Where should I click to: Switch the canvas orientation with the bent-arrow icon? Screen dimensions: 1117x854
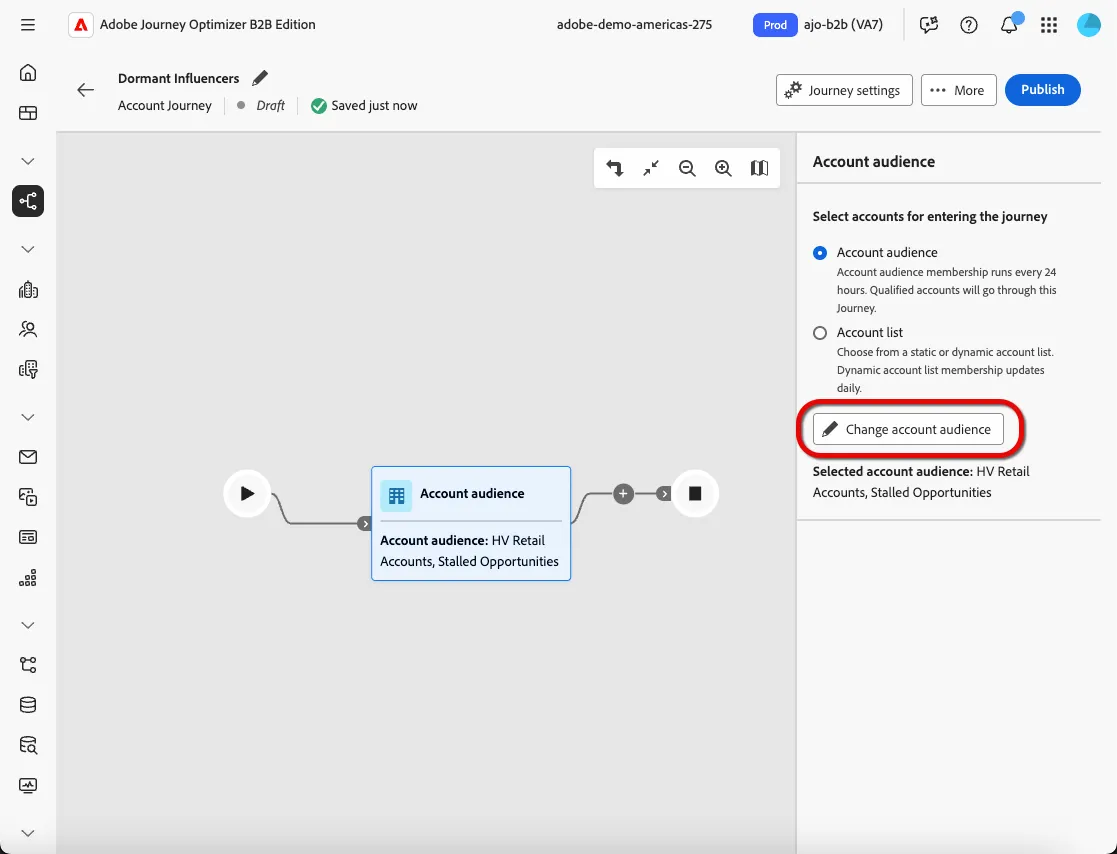coord(614,168)
